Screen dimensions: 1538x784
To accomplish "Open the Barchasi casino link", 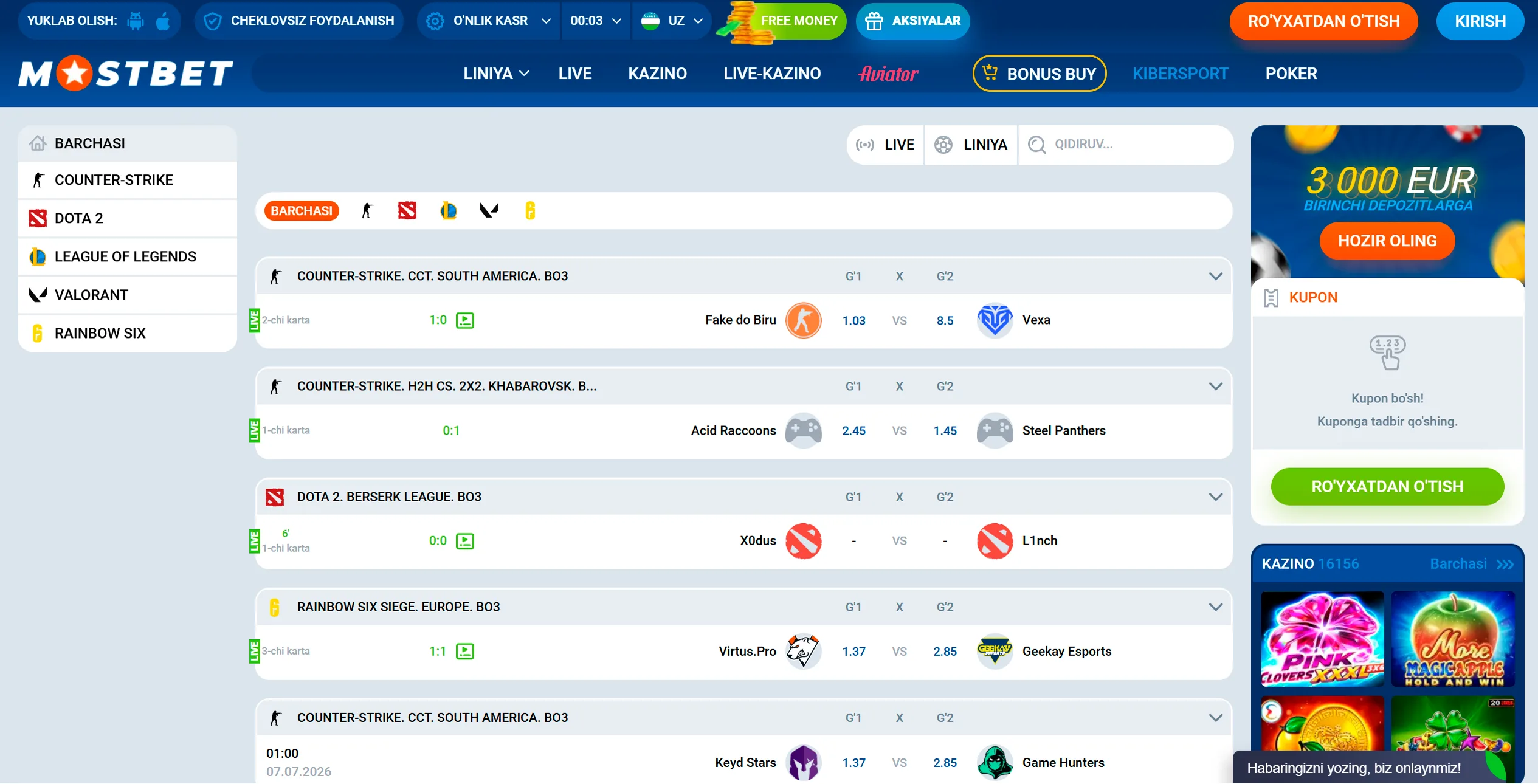I will pyautogui.click(x=1472, y=564).
